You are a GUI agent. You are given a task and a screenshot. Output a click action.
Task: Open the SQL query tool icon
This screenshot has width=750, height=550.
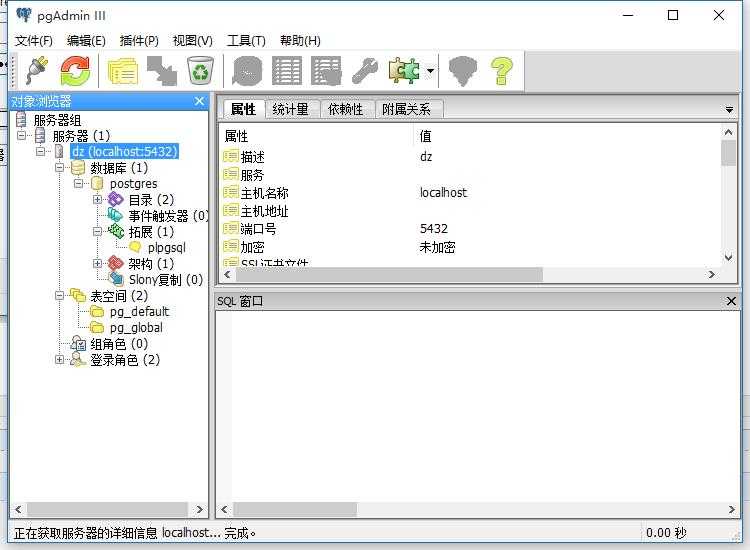click(x=247, y=71)
